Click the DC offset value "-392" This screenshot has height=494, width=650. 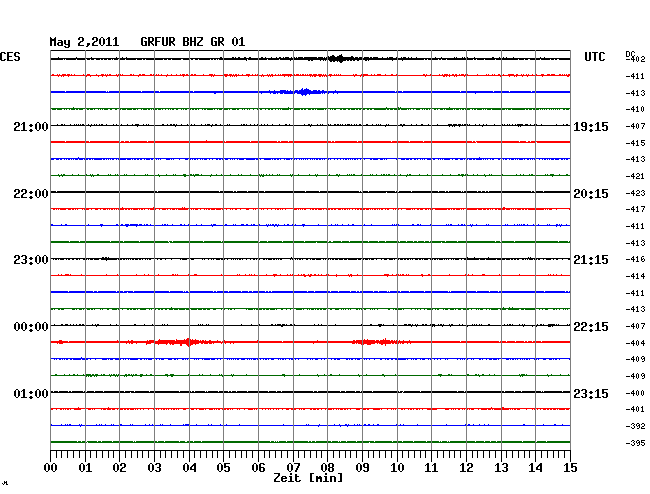pos(635,426)
